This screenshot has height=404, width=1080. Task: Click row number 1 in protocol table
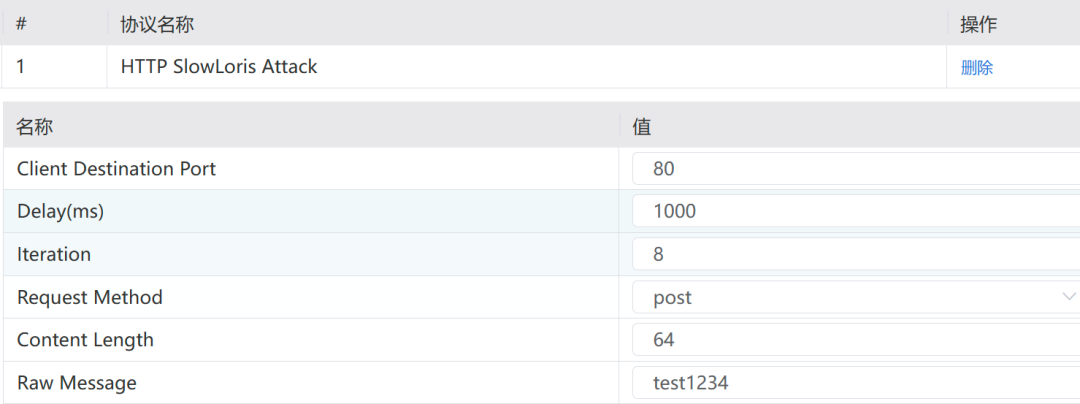21,68
